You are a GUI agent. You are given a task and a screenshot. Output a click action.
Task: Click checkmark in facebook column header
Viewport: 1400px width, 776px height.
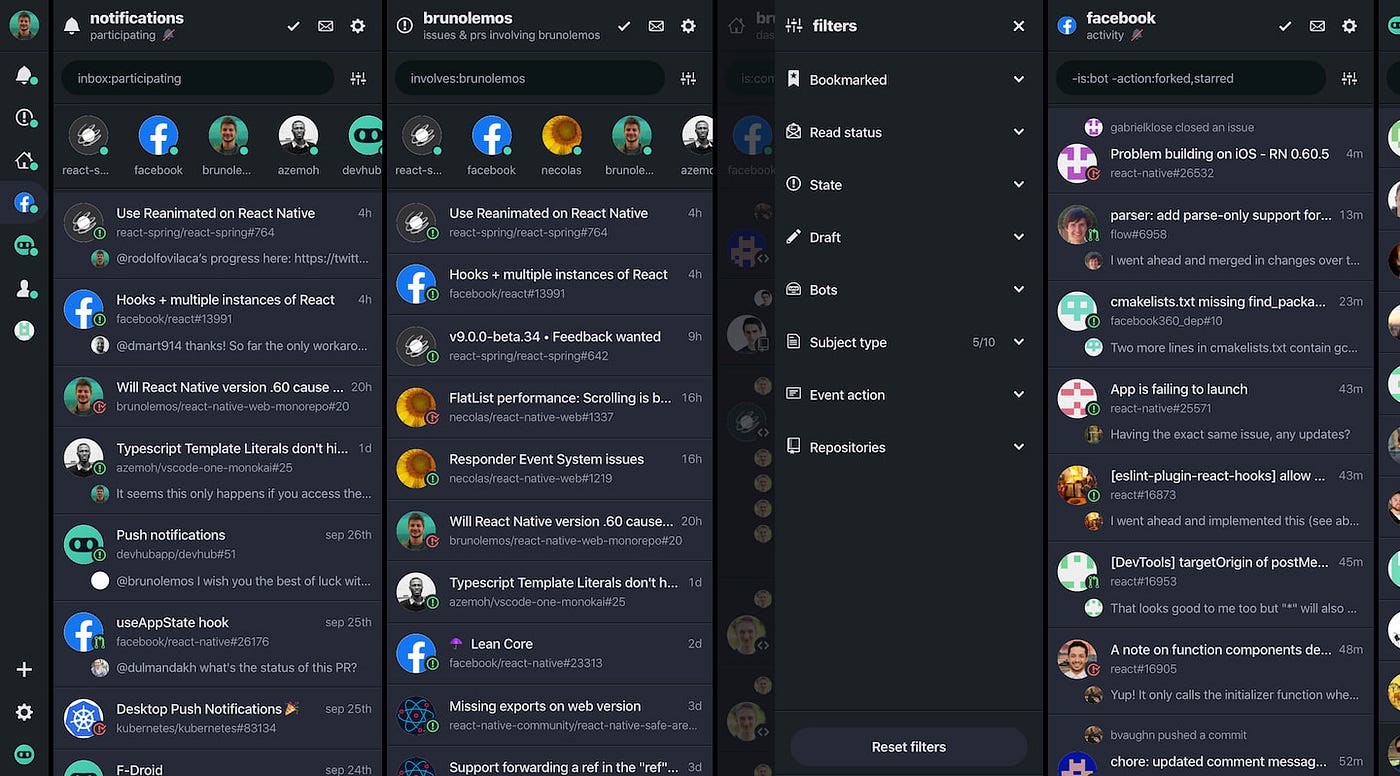coord(1285,26)
